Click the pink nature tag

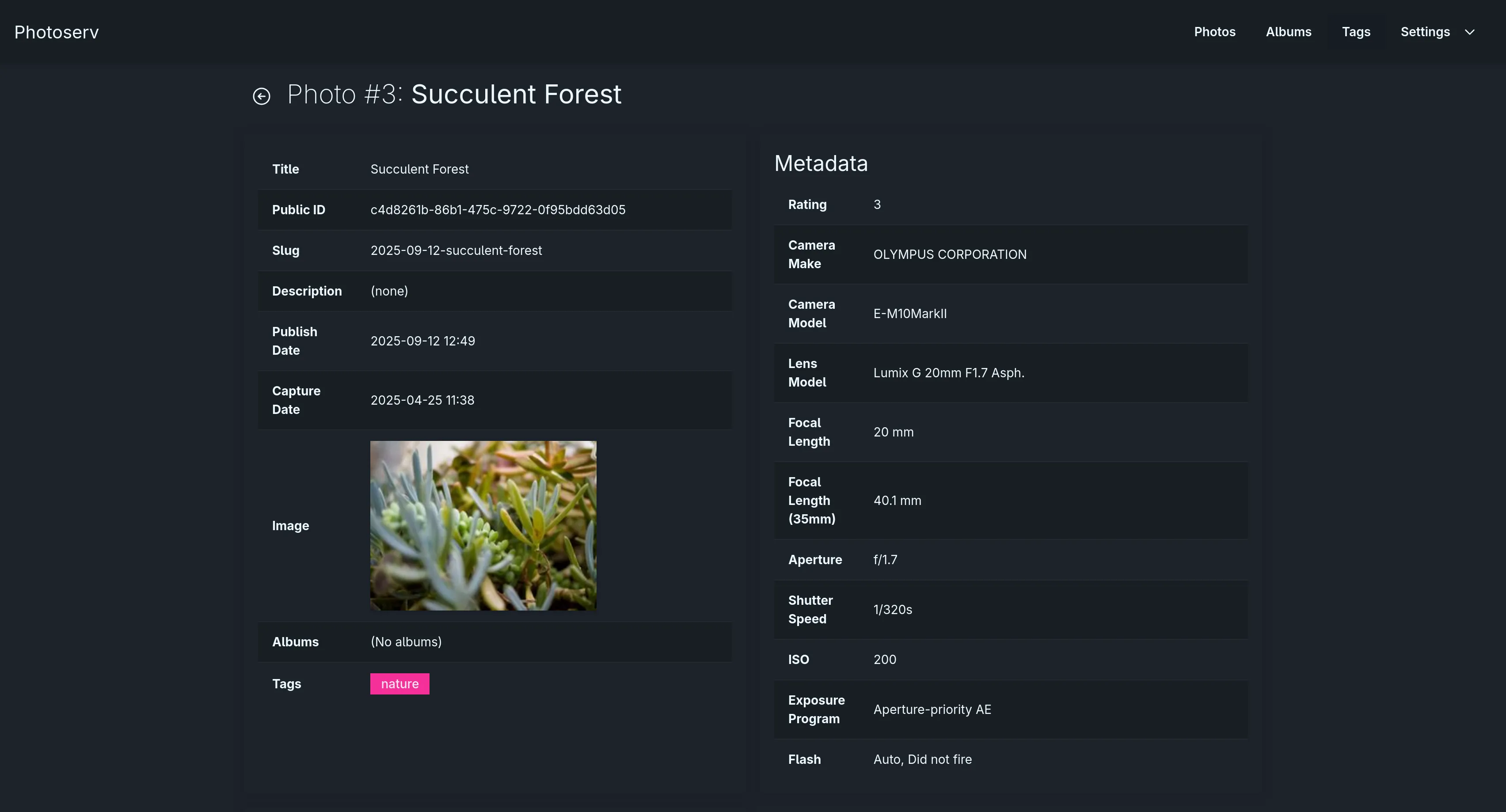pos(399,683)
